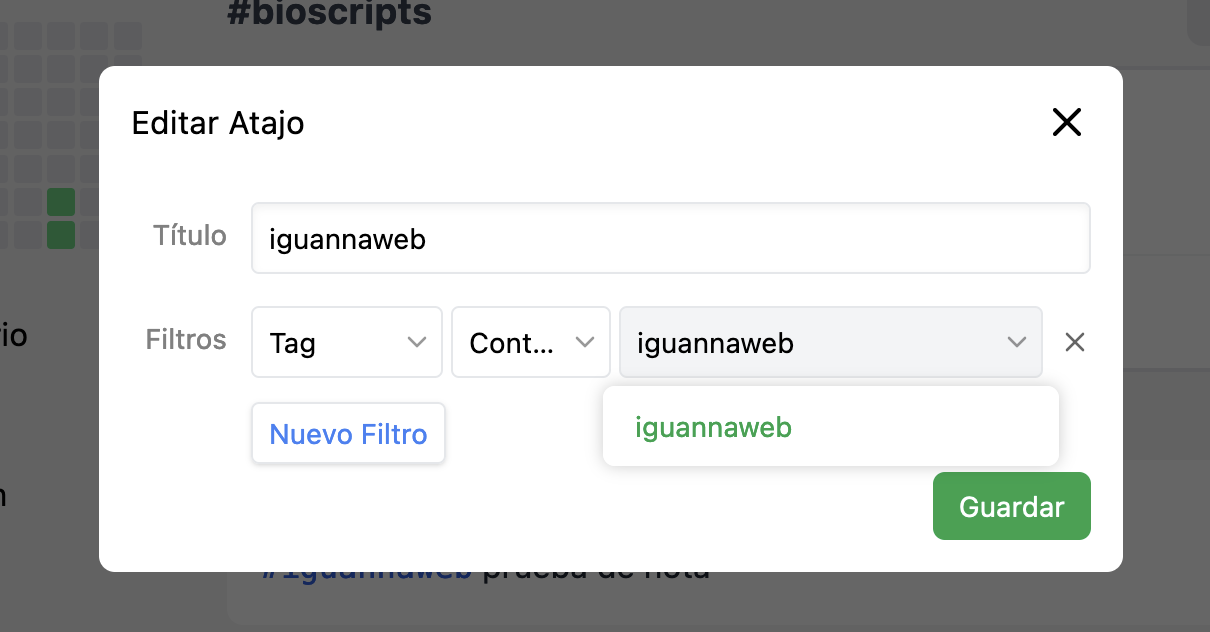Click the green iguannaweb suggestion text
The width and height of the screenshot is (1210, 632).
coord(713,427)
